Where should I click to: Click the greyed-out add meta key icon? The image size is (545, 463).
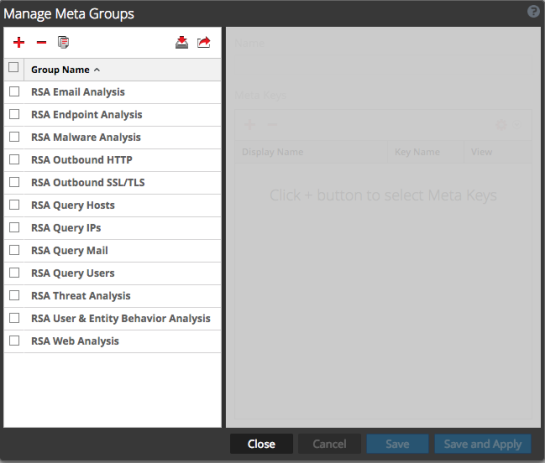pyautogui.click(x=250, y=124)
